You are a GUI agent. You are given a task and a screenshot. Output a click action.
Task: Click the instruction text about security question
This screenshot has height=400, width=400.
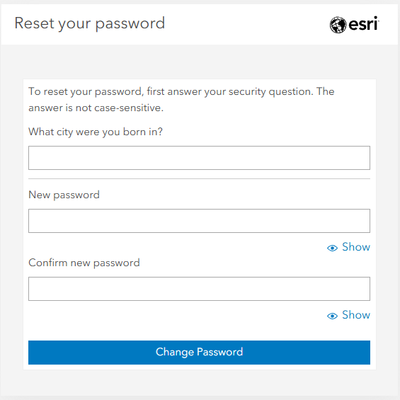[181, 99]
